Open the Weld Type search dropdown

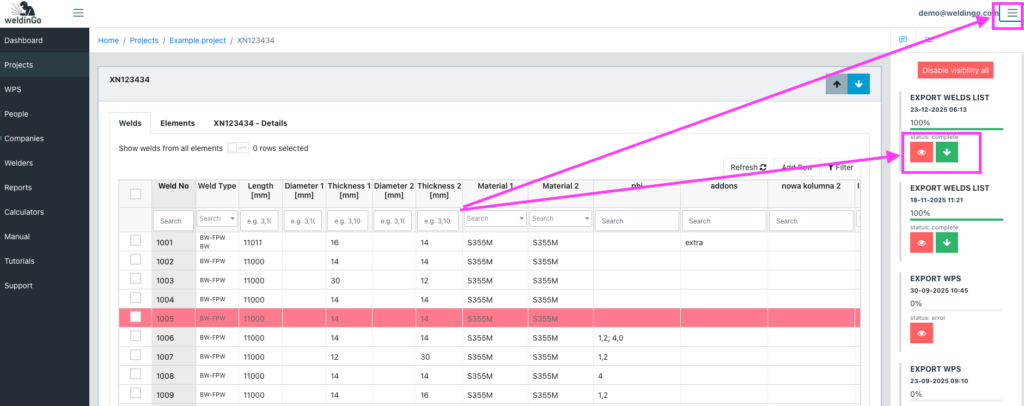tap(216, 219)
